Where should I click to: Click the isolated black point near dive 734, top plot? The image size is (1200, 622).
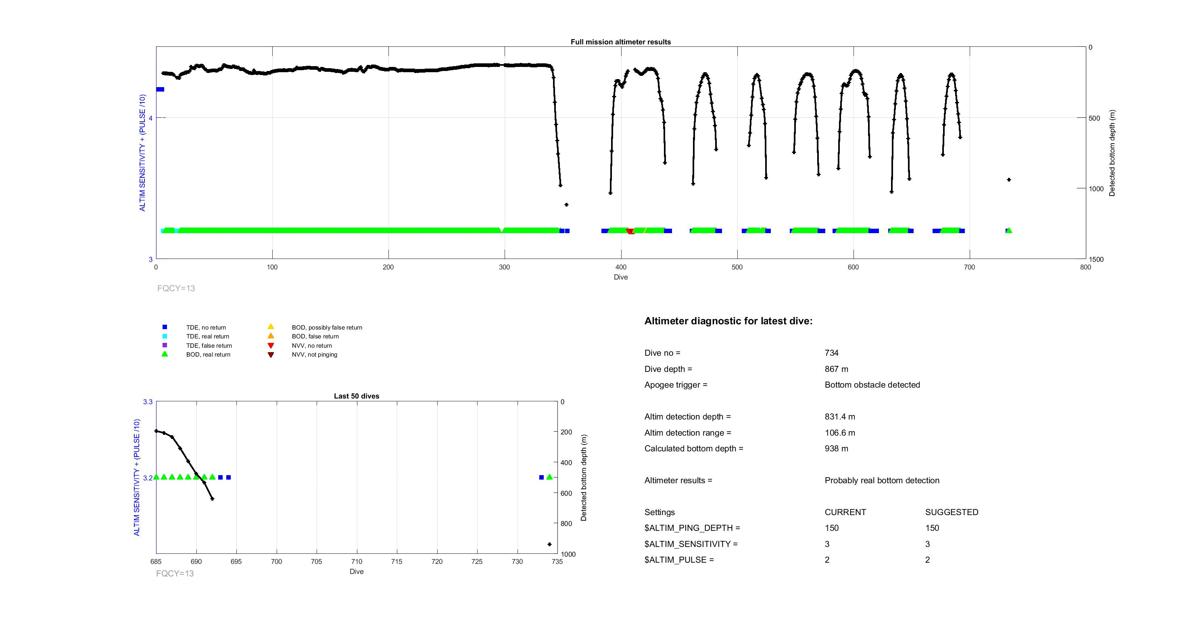(x=1009, y=180)
